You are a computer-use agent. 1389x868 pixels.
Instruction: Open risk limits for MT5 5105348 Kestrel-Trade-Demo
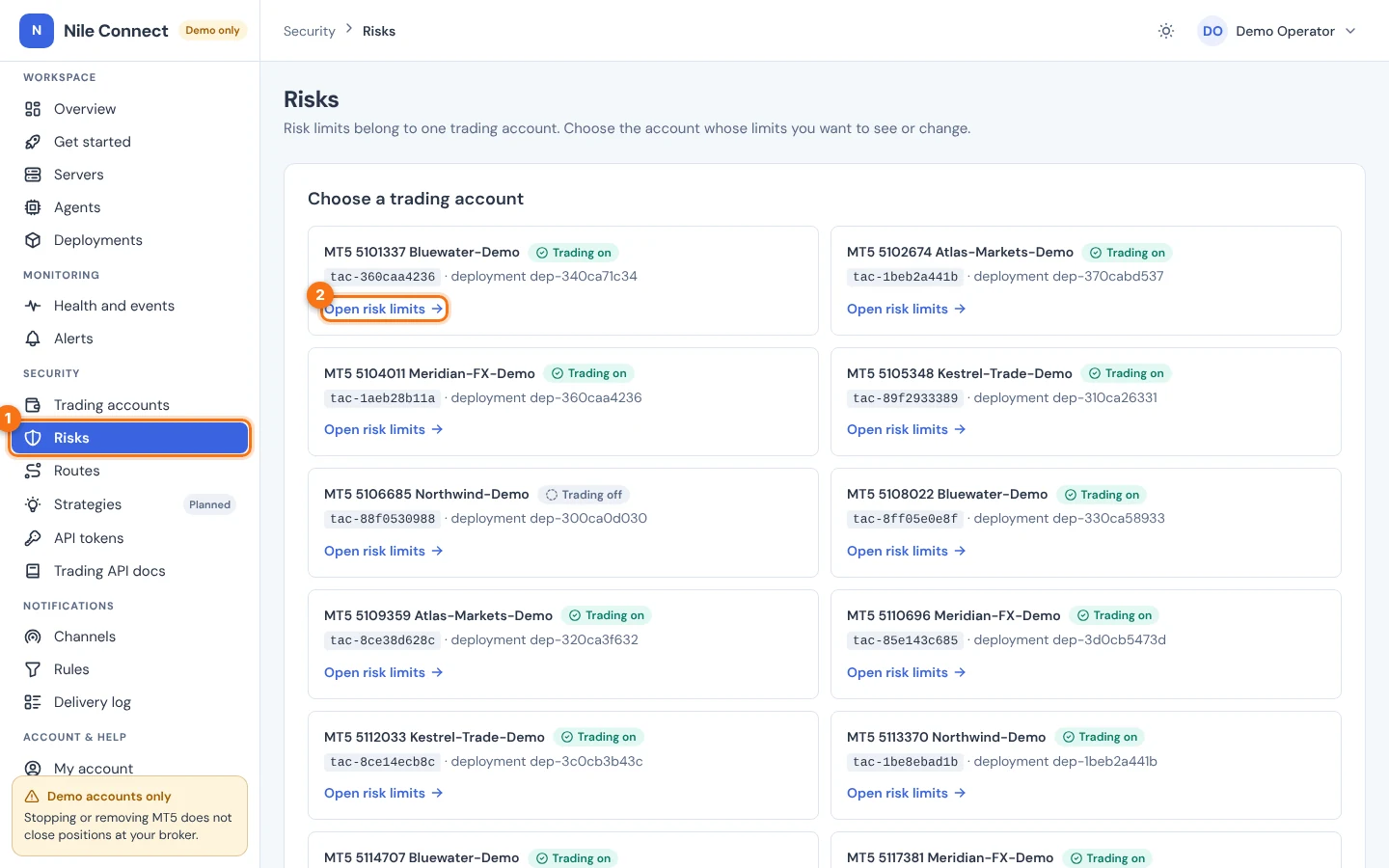coord(907,429)
